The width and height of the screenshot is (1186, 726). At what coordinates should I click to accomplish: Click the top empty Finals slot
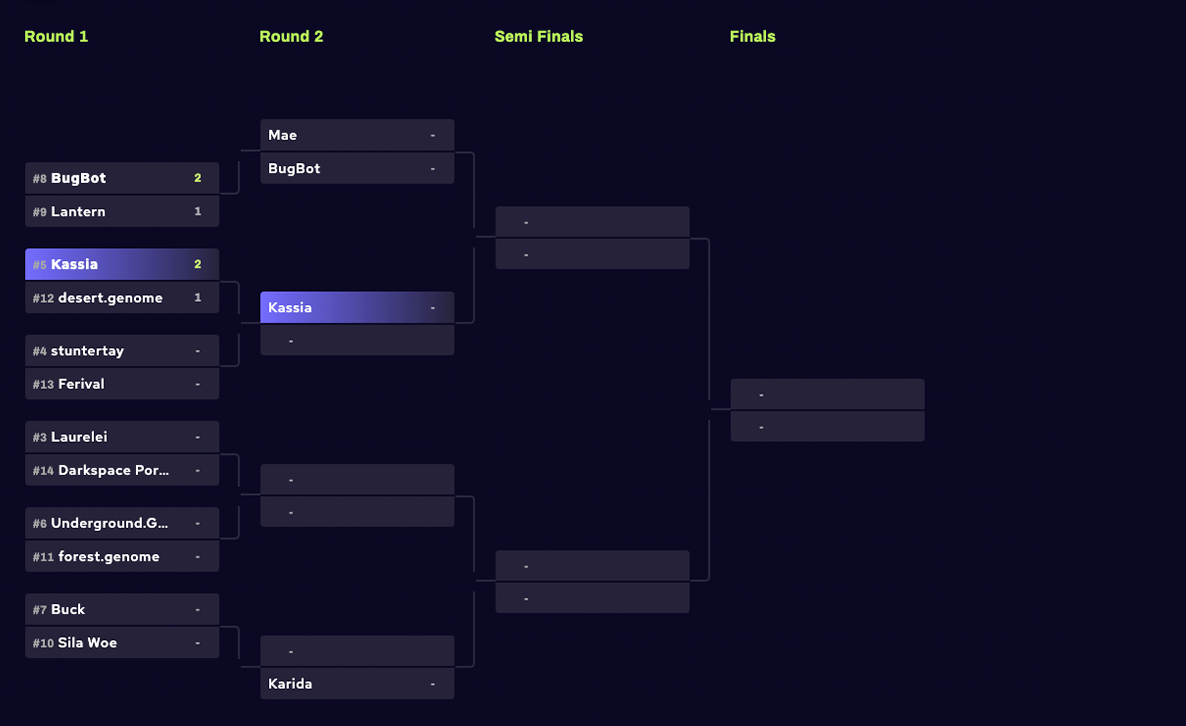pos(827,395)
